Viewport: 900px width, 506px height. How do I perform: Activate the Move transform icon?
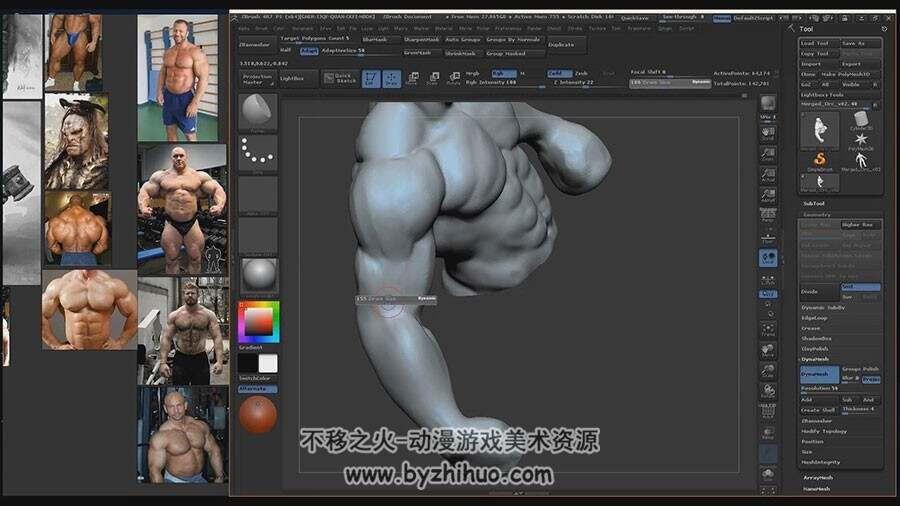pyautogui.click(x=412, y=79)
